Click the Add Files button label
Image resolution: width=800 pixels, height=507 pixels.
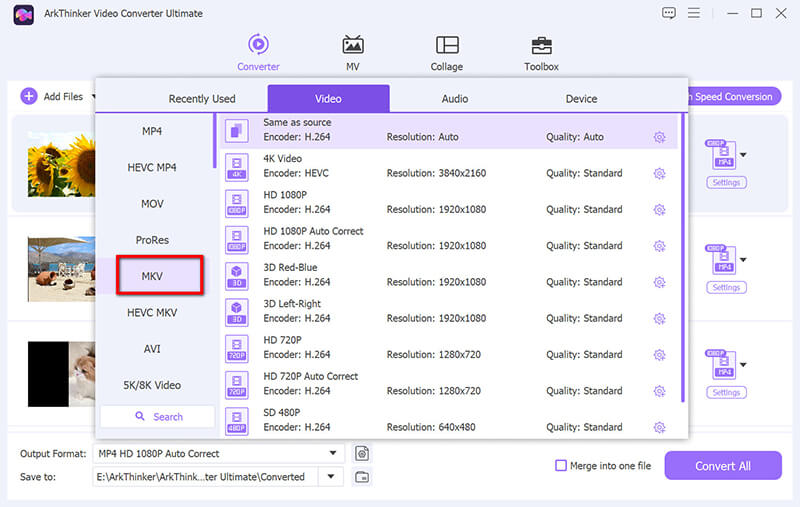coord(63,96)
